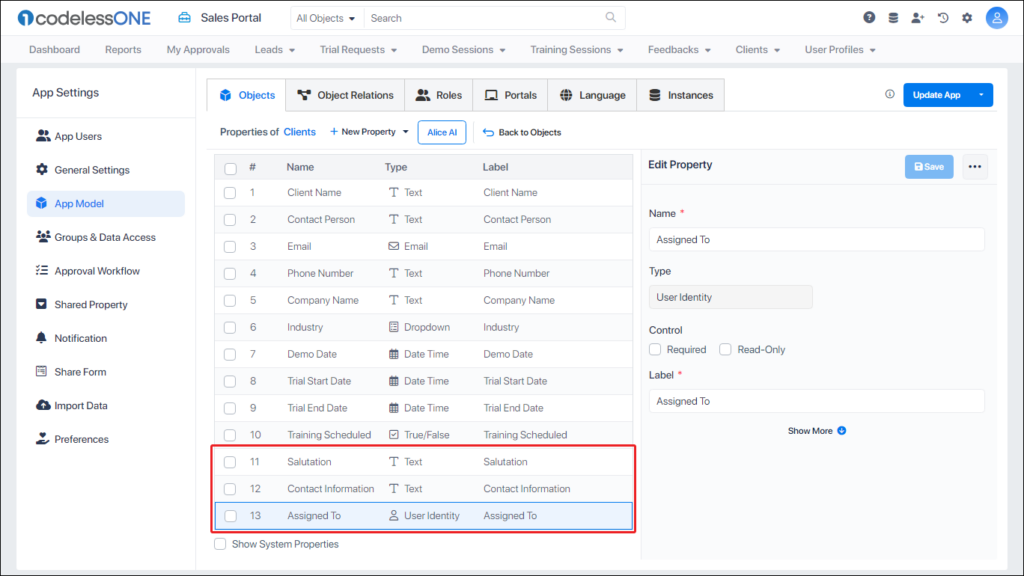Click the Back to Objects arrow link

pos(522,132)
